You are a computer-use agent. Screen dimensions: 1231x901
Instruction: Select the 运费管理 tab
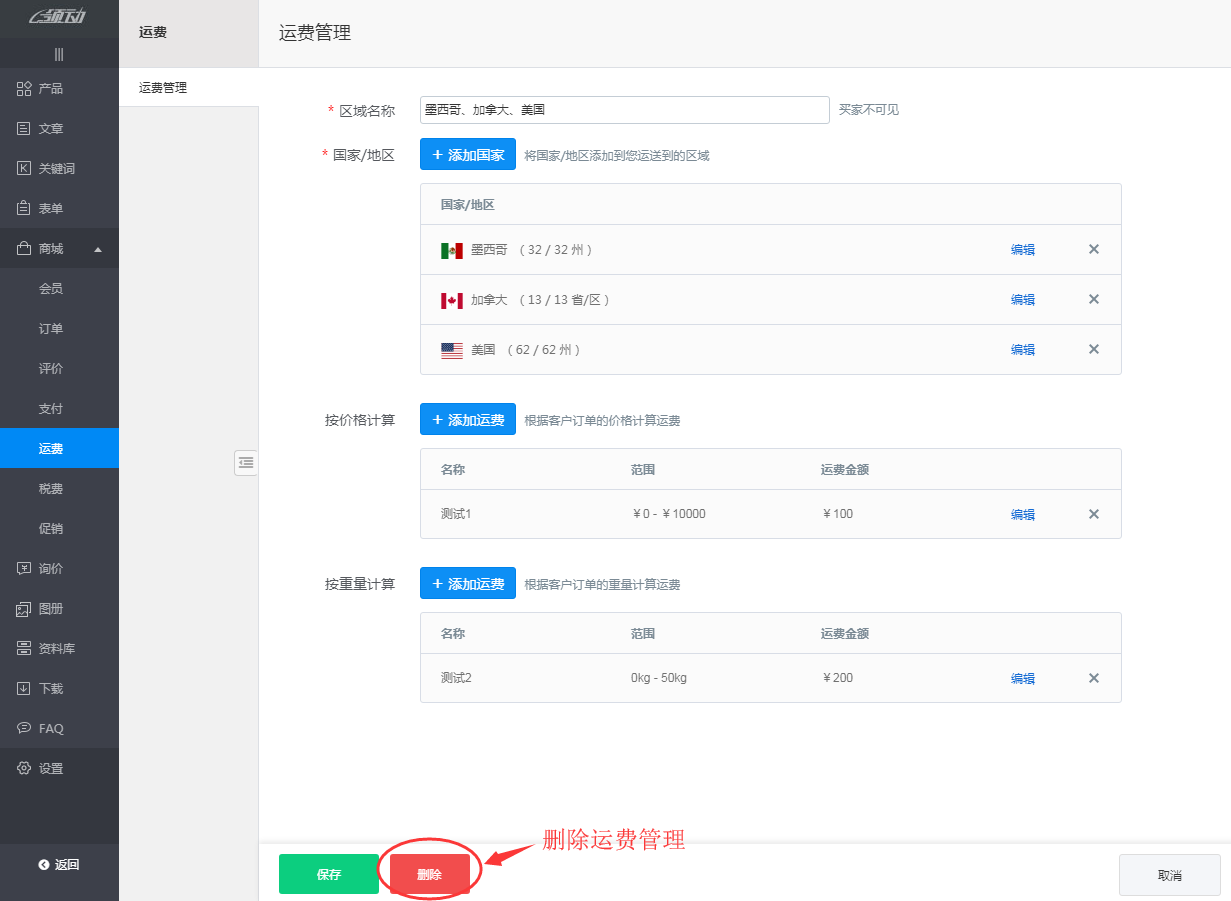click(163, 88)
